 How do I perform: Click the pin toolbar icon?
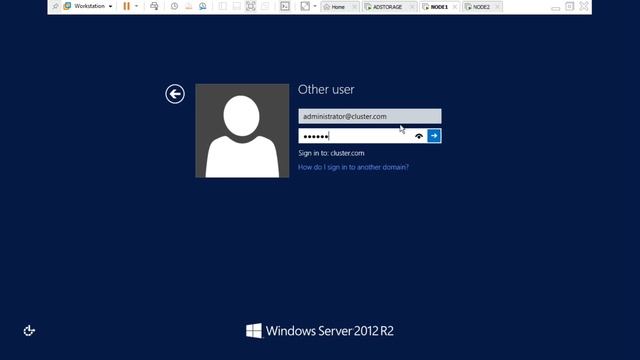pos(56,6)
